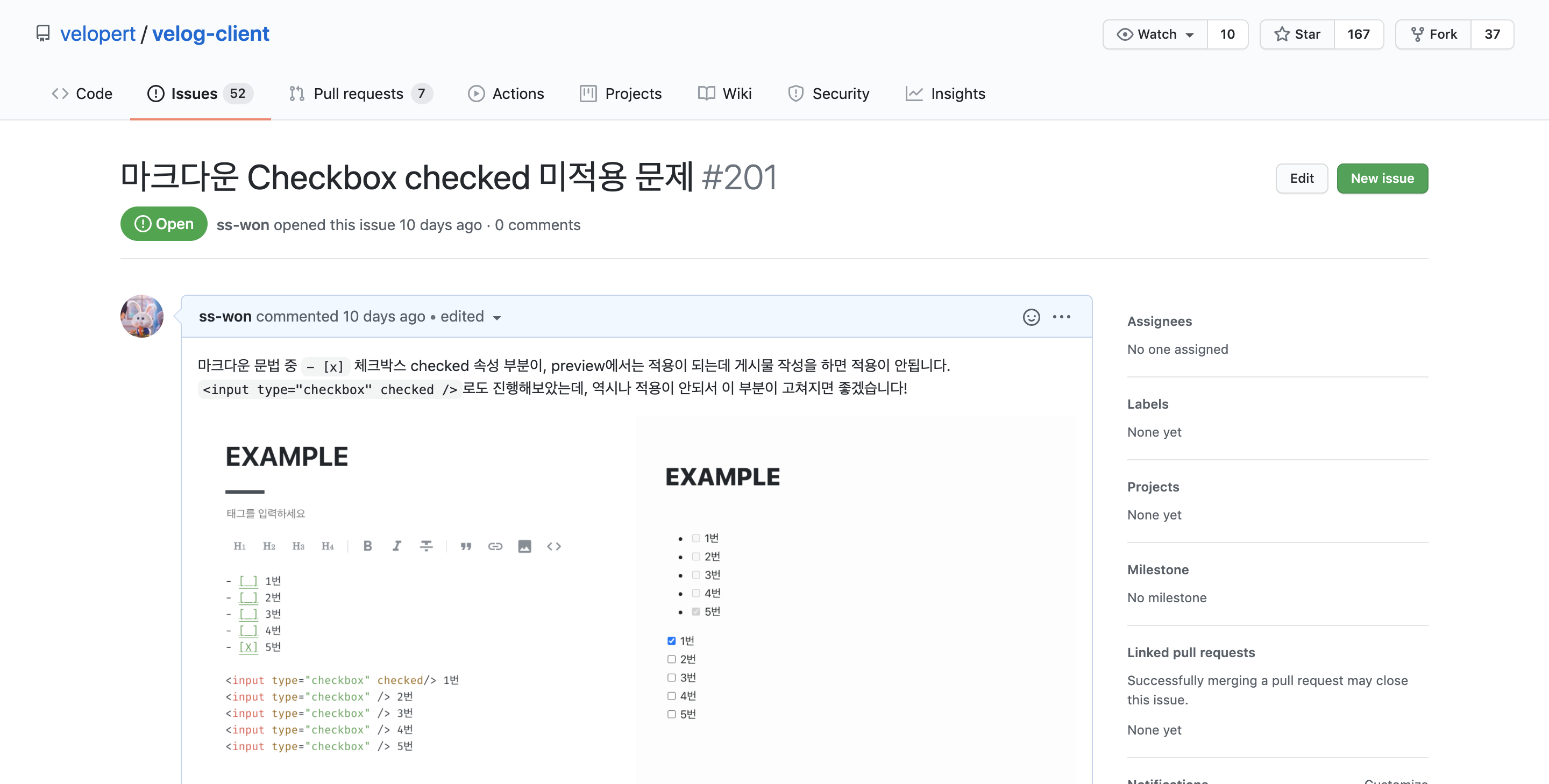The height and width of the screenshot is (784, 1549).
Task: Click the Code tab angle-brackets icon
Action: [60, 94]
